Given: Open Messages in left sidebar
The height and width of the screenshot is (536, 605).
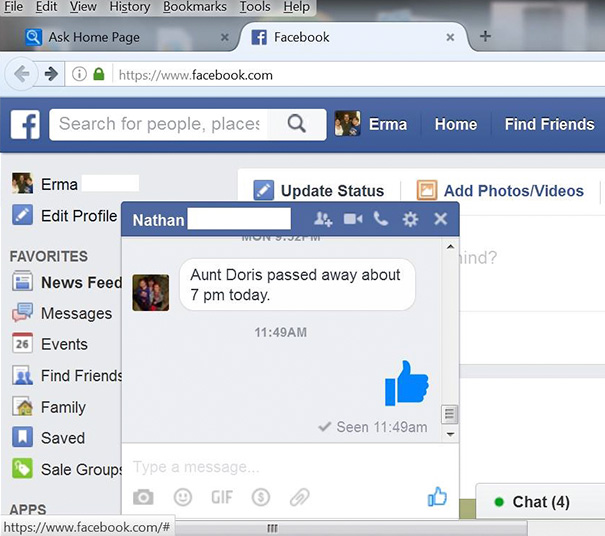Looking at the screenshot, I should [x=76, y=313].
